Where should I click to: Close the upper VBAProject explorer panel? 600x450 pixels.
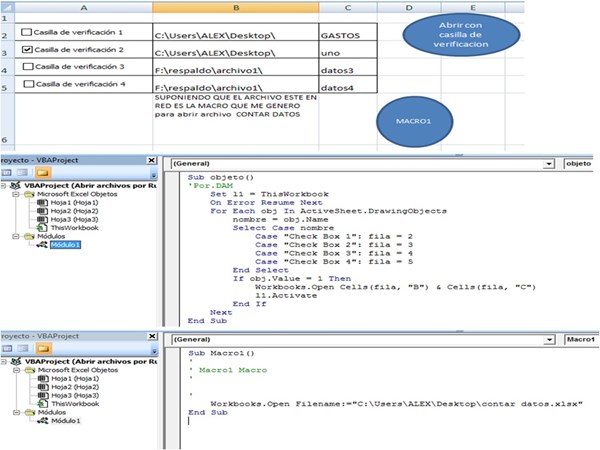click(152, 160)
